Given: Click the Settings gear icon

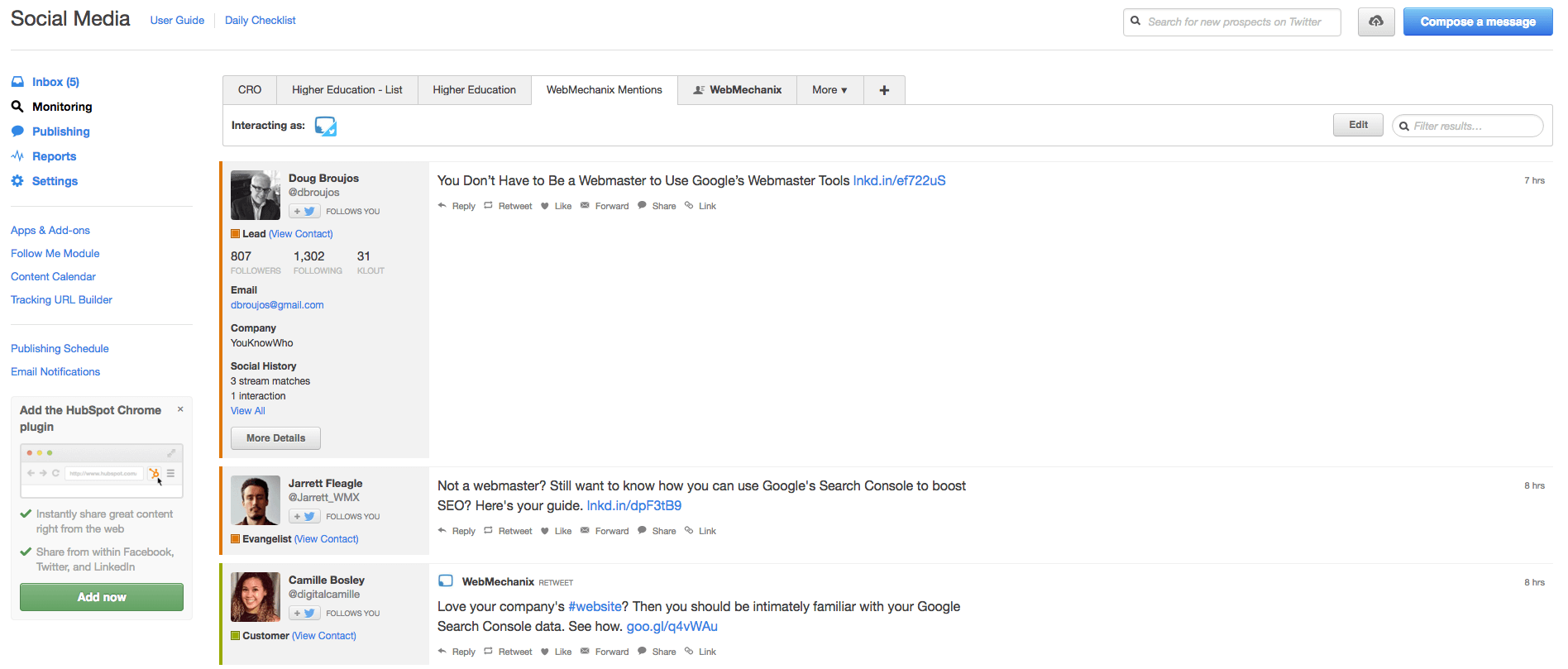Looking at the screenshot, I should point(17,181).
